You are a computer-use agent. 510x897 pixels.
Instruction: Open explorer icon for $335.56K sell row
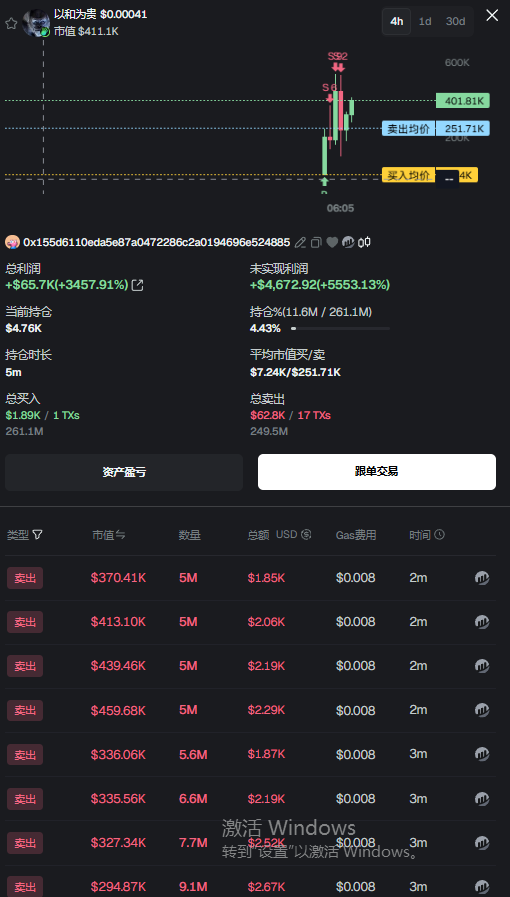tap(482, 799)
